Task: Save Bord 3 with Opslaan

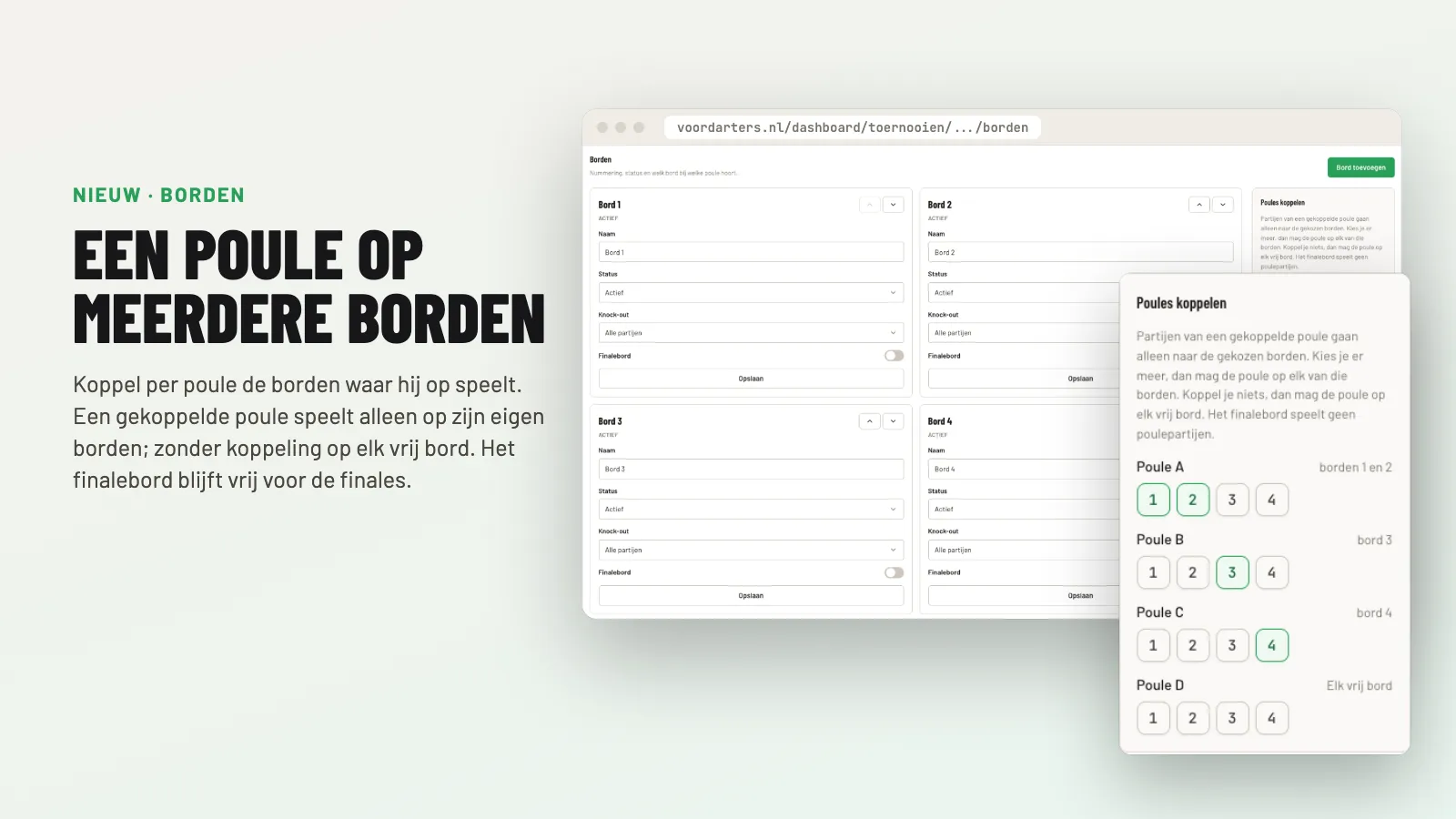Action: pos(751,596)
